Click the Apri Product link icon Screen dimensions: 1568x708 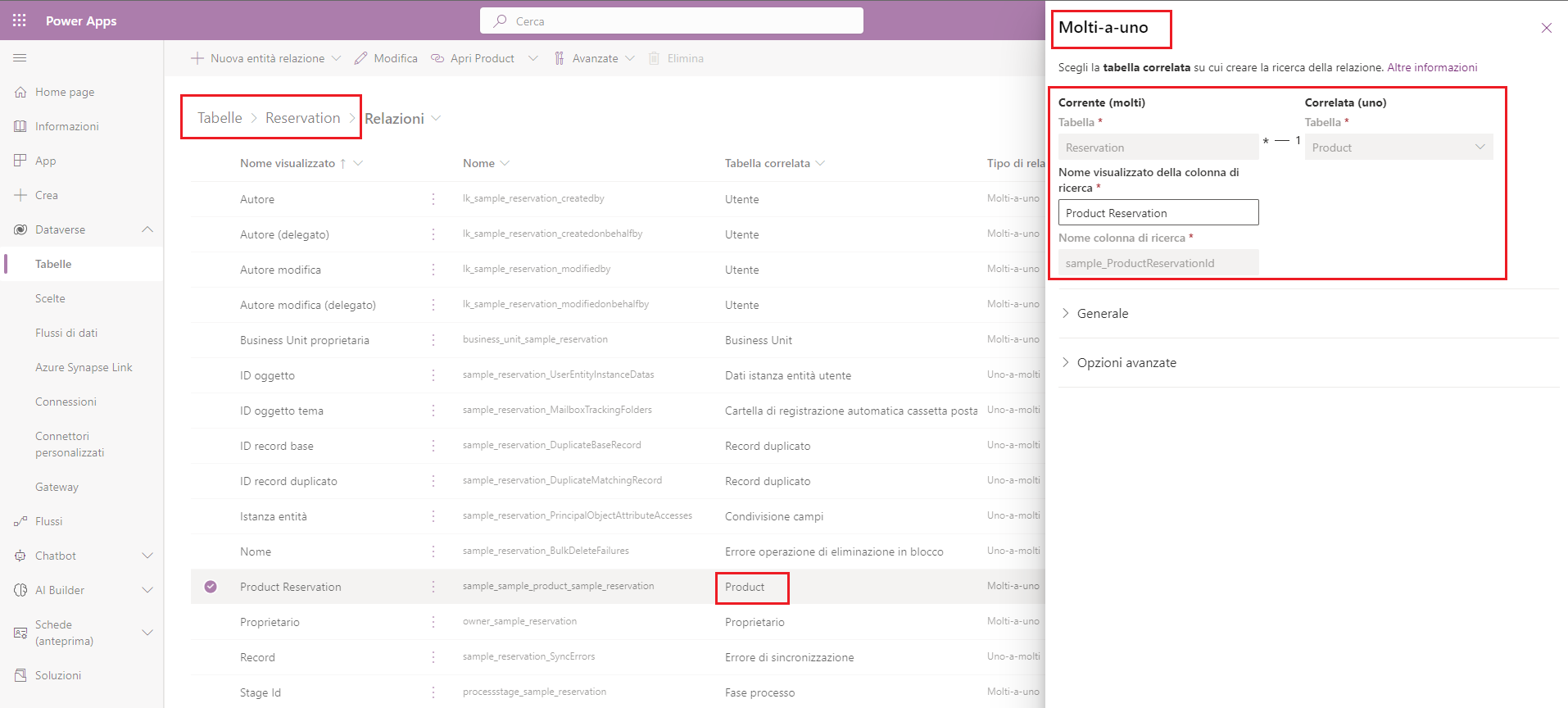tap(437, 58)
